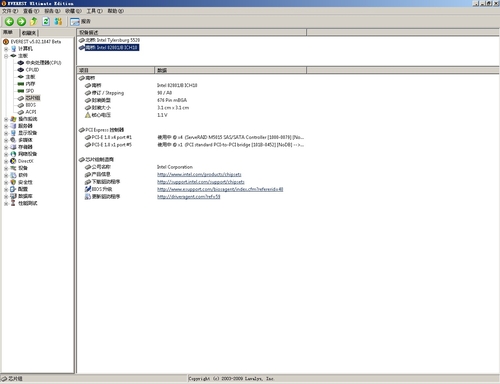This screenshot has width=500, height=384.
Task: Click the 项目 column header
Action: [x=116, y=70]
